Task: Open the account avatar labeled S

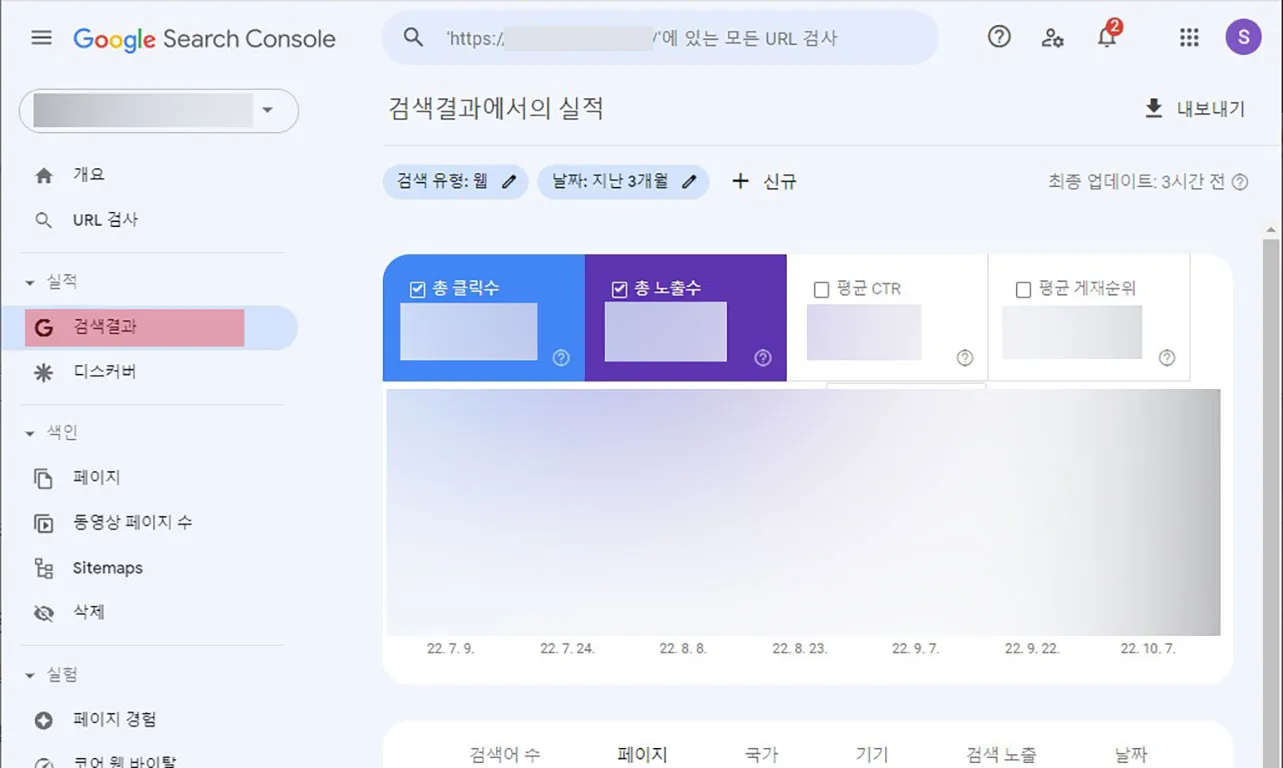Action: 1243,38
